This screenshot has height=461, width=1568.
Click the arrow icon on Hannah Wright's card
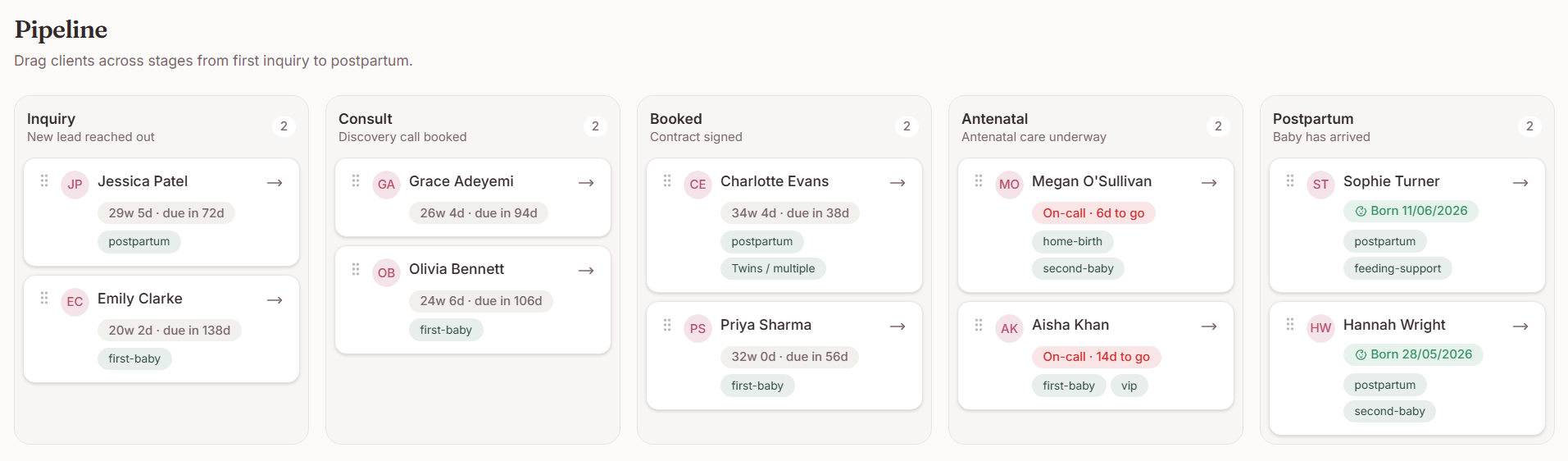[1520, 326]
